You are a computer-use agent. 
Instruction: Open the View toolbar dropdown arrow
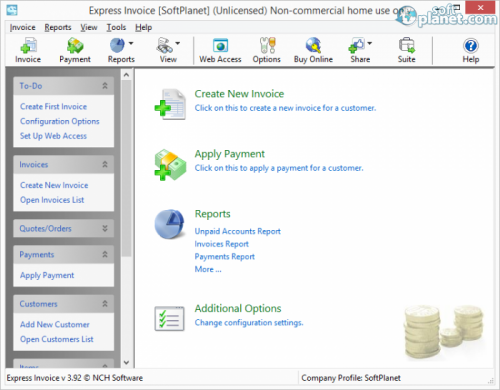tap(178, 43)
